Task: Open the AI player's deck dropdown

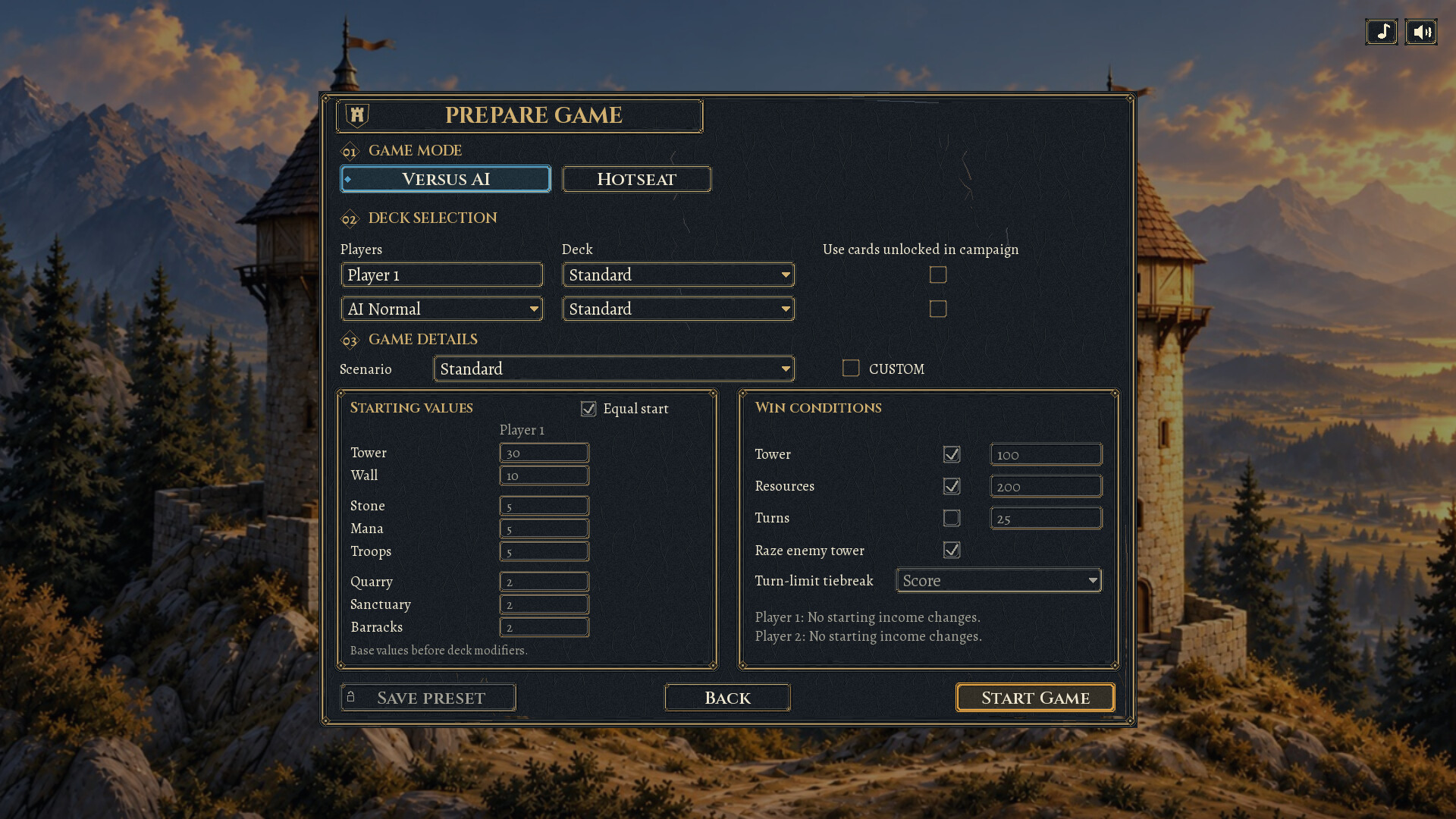Action: tap(678, 309)
